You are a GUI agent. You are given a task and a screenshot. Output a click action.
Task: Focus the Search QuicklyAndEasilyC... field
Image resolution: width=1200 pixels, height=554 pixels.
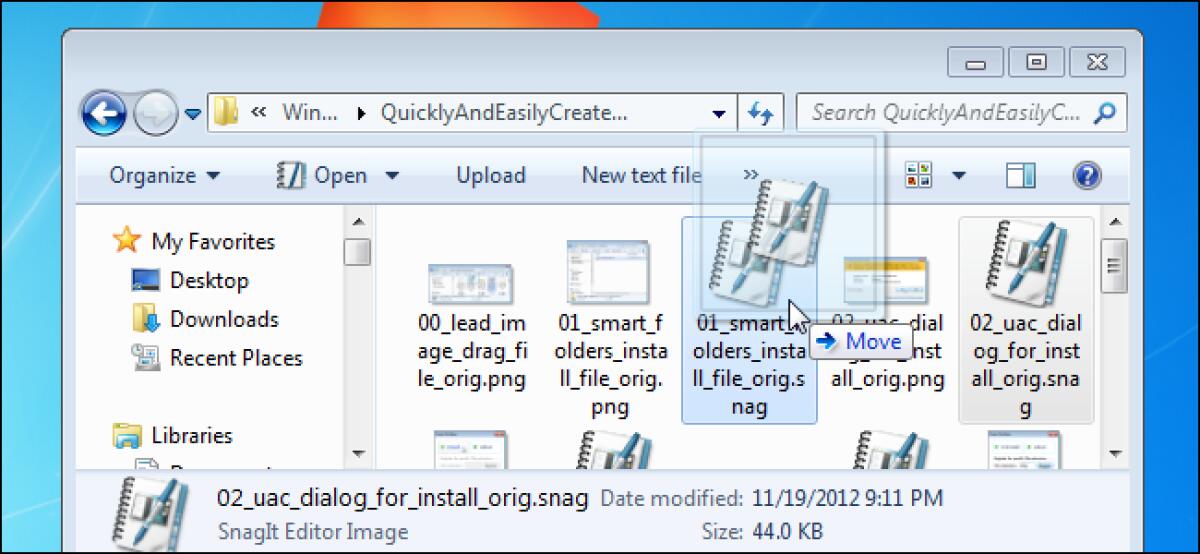click(x=946, y=112)
